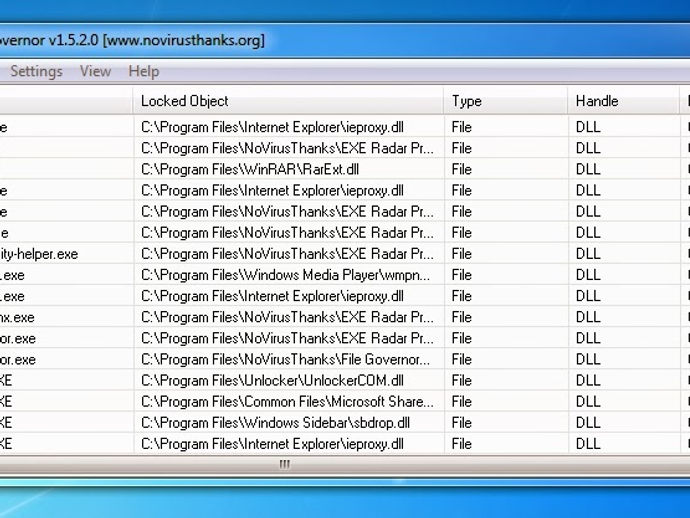Viewport: 690px width, 518px height.
Task: Click the or.exe cell in the File Governor row
Action: [18, 360]
